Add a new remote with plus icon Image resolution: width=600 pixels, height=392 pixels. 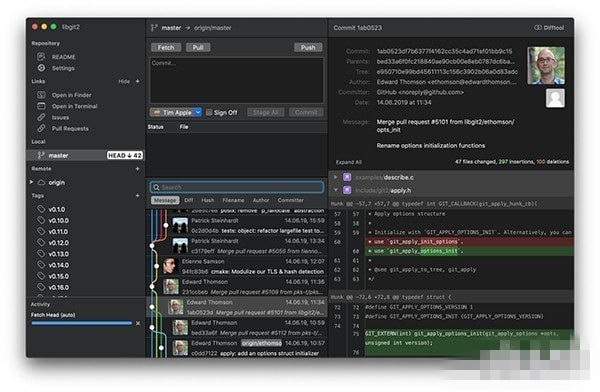[137, 168]
